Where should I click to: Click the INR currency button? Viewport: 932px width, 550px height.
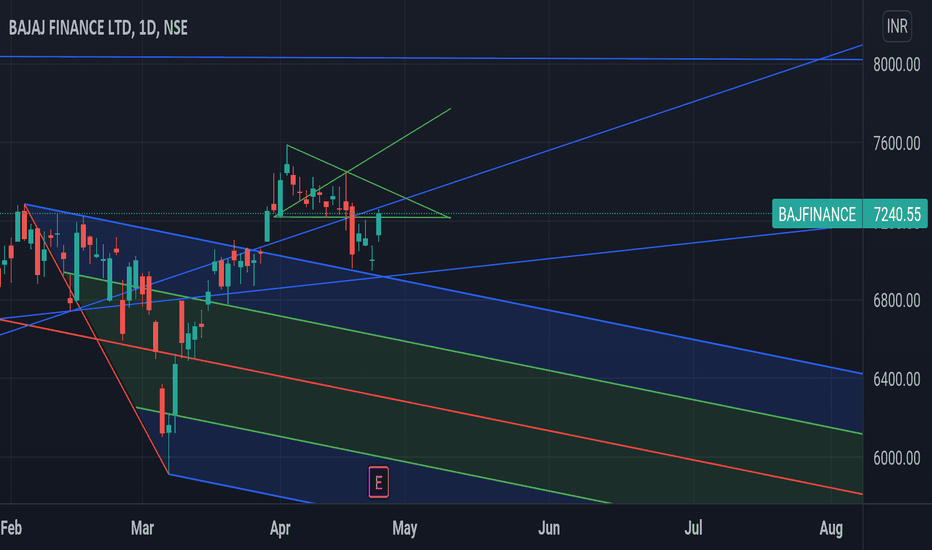point(897,27)
